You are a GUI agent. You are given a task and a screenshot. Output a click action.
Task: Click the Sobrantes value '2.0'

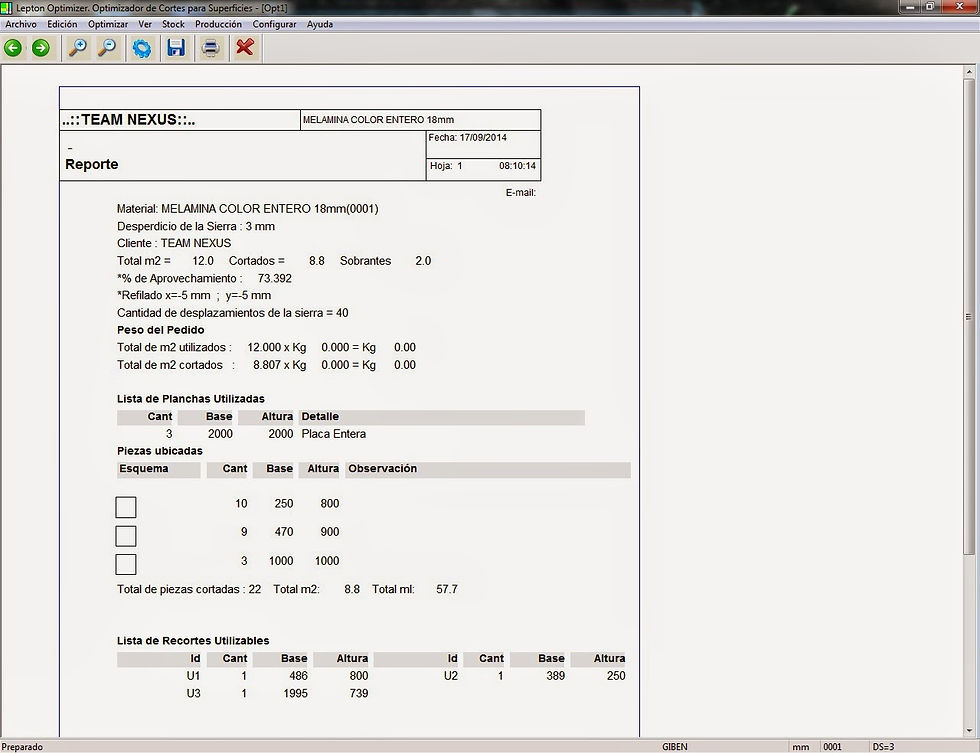click(x=423, y=261)
